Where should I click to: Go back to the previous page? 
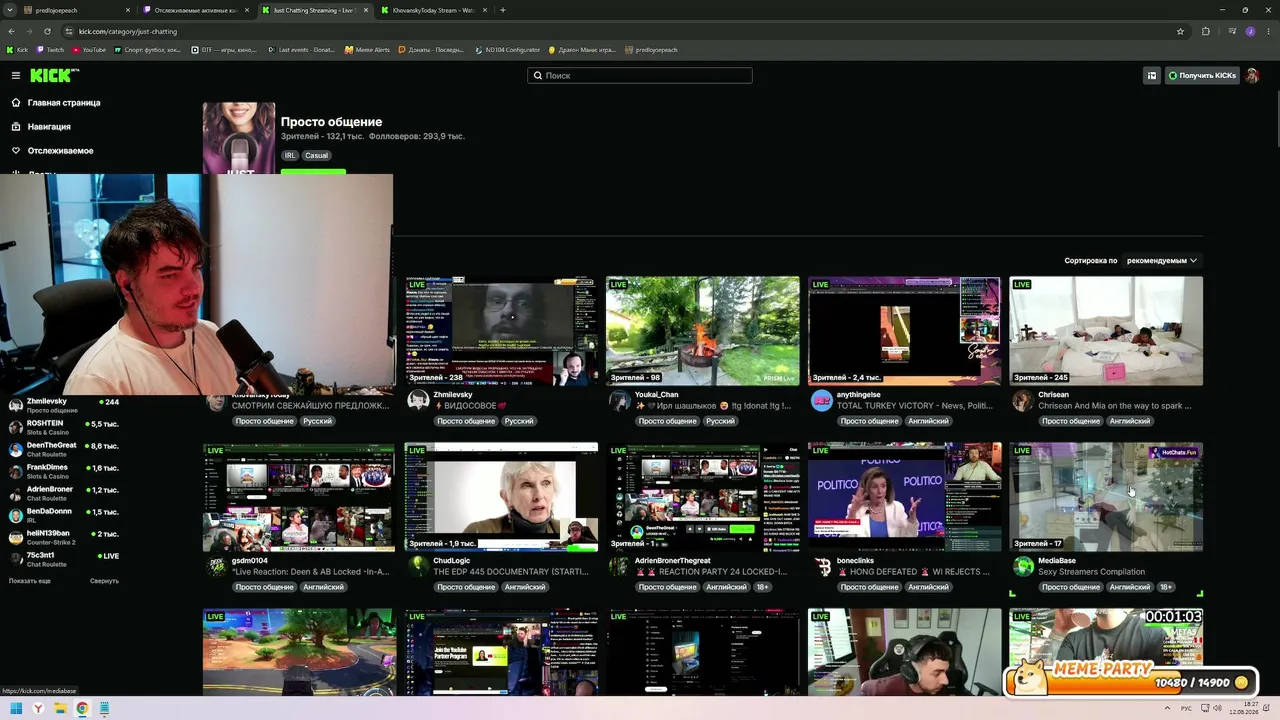11,31
